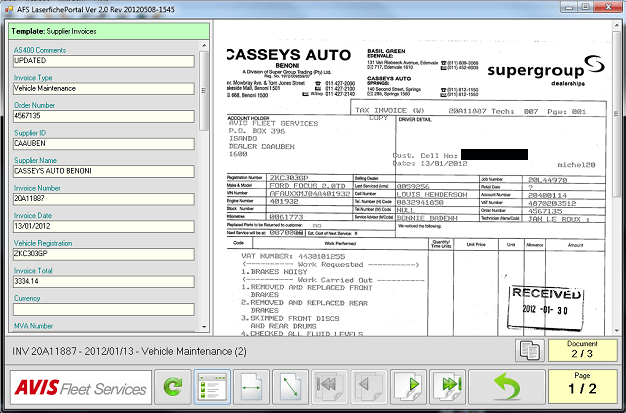Click the document viewer scroll up arrow
Viewport: 626px width, 413px height.
point(616,26)
